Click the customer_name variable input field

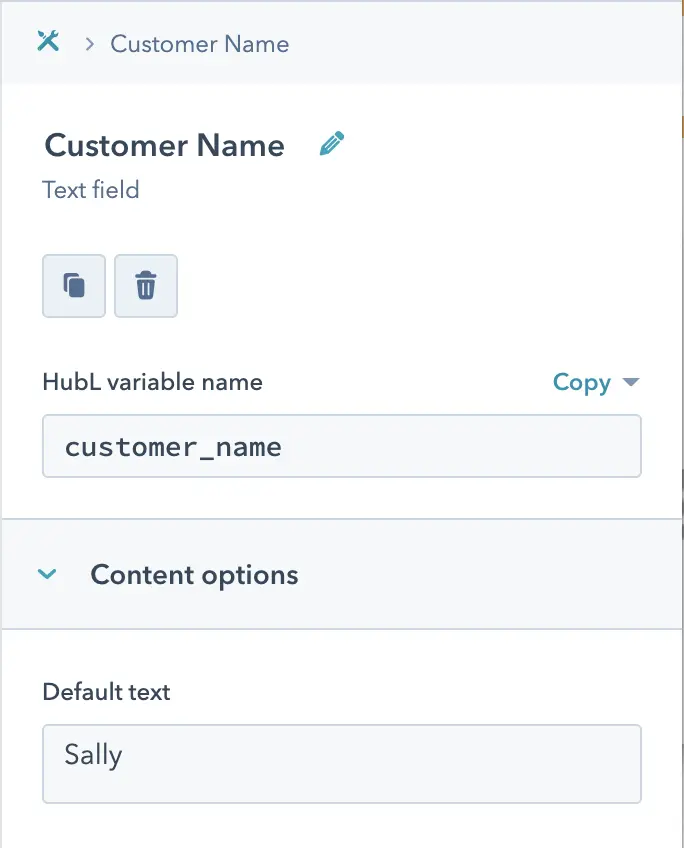(x=342, y=446)
